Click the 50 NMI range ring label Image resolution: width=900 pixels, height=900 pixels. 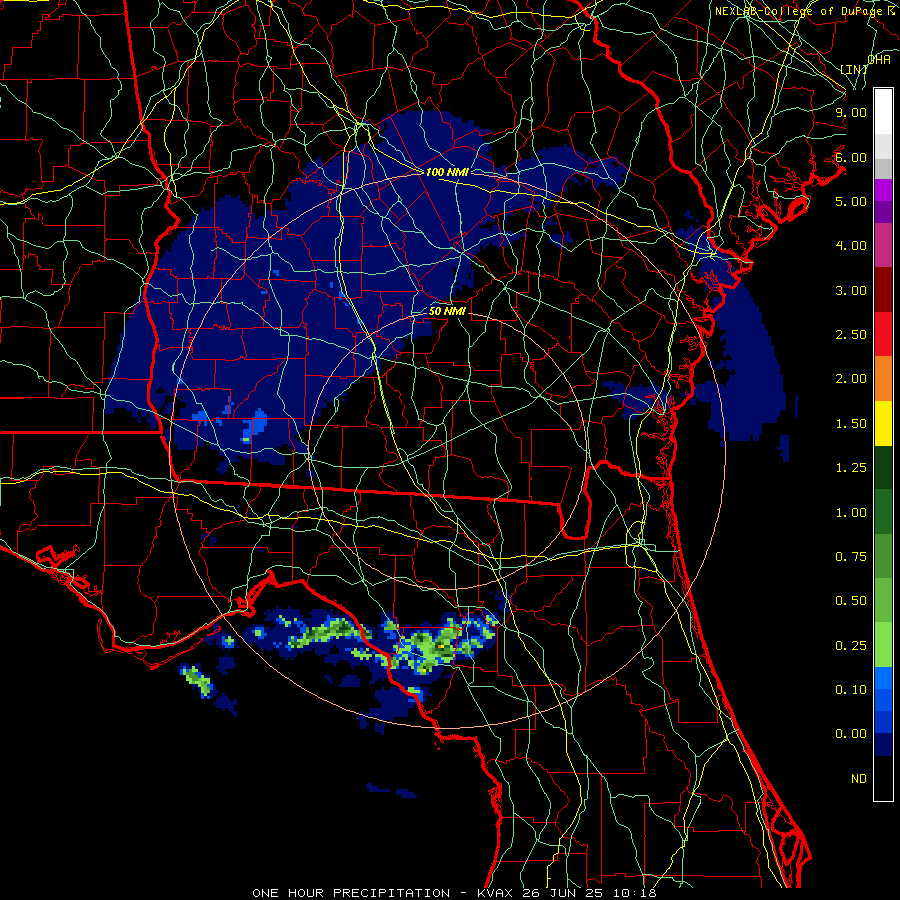point(447,312)
